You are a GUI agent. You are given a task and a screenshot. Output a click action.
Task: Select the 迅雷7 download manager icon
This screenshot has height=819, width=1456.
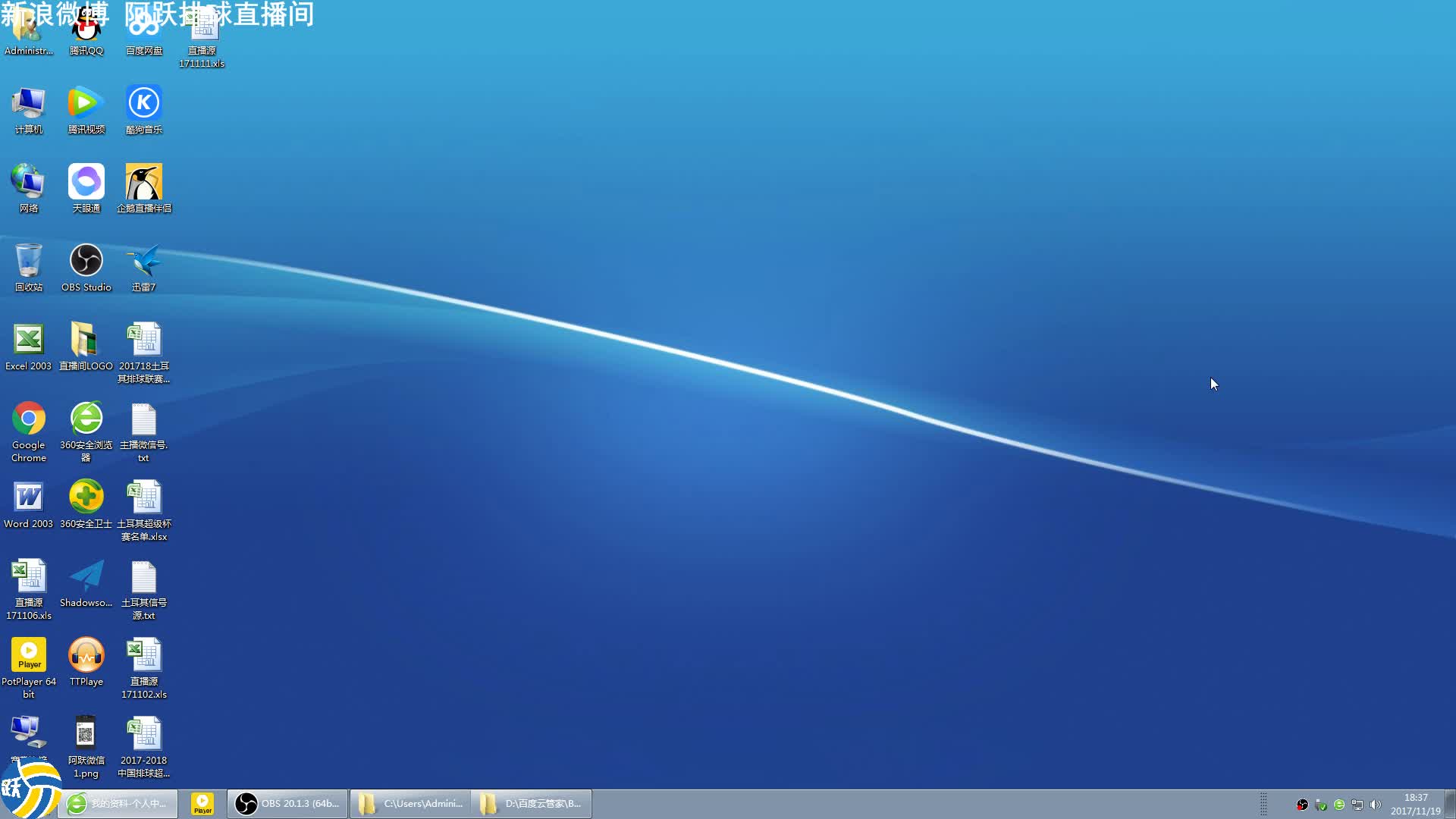pyautogui.click(x=143, y=261)
